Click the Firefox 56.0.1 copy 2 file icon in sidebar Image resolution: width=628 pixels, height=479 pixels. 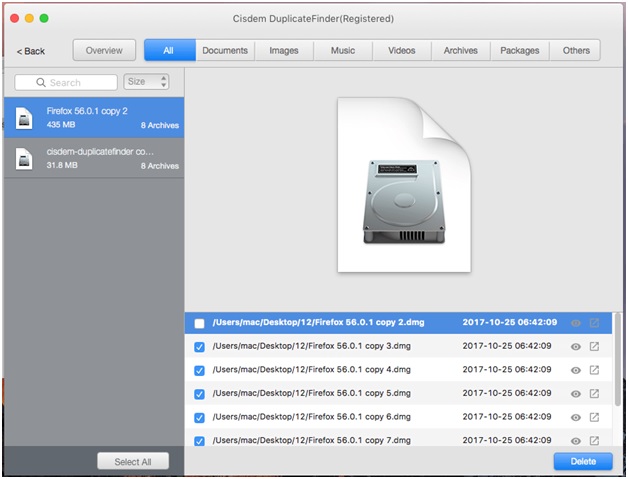(x=24, y=118)
